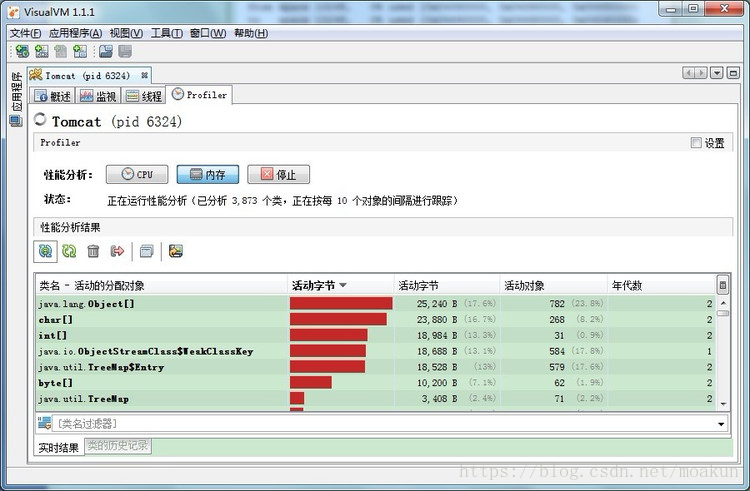
Task: Sort by numeric 活动字节 column header
Action: [447, 285]
